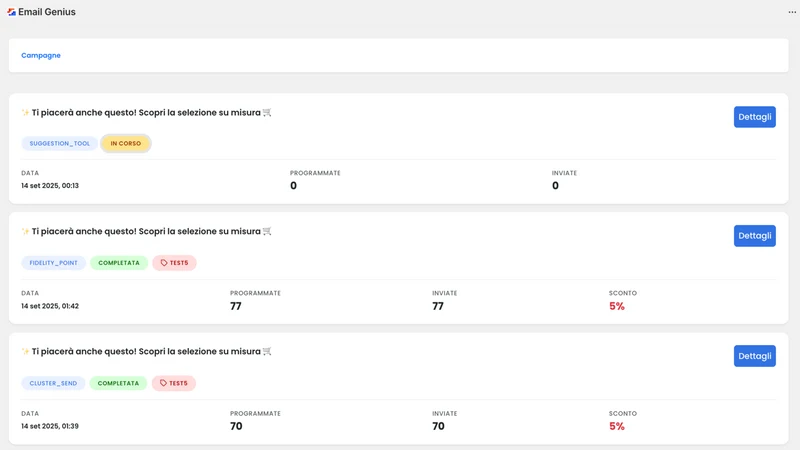This screenshot has height=450, width=800.
Task: Click the PROGRAMMATE value 0 in the SUGGESTION_TOOL campaign
Action: (293, 186)
